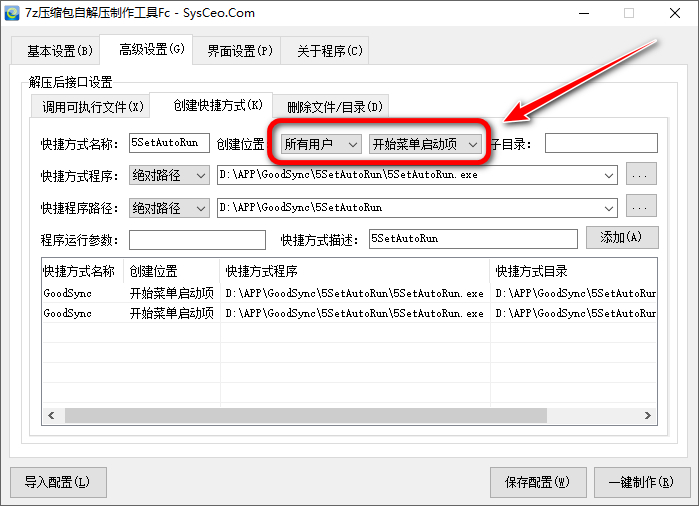Image resolution: width=699 pixels, height=506 pixels.
Task: Click the app icon in title bar
Action: [12, 13]
